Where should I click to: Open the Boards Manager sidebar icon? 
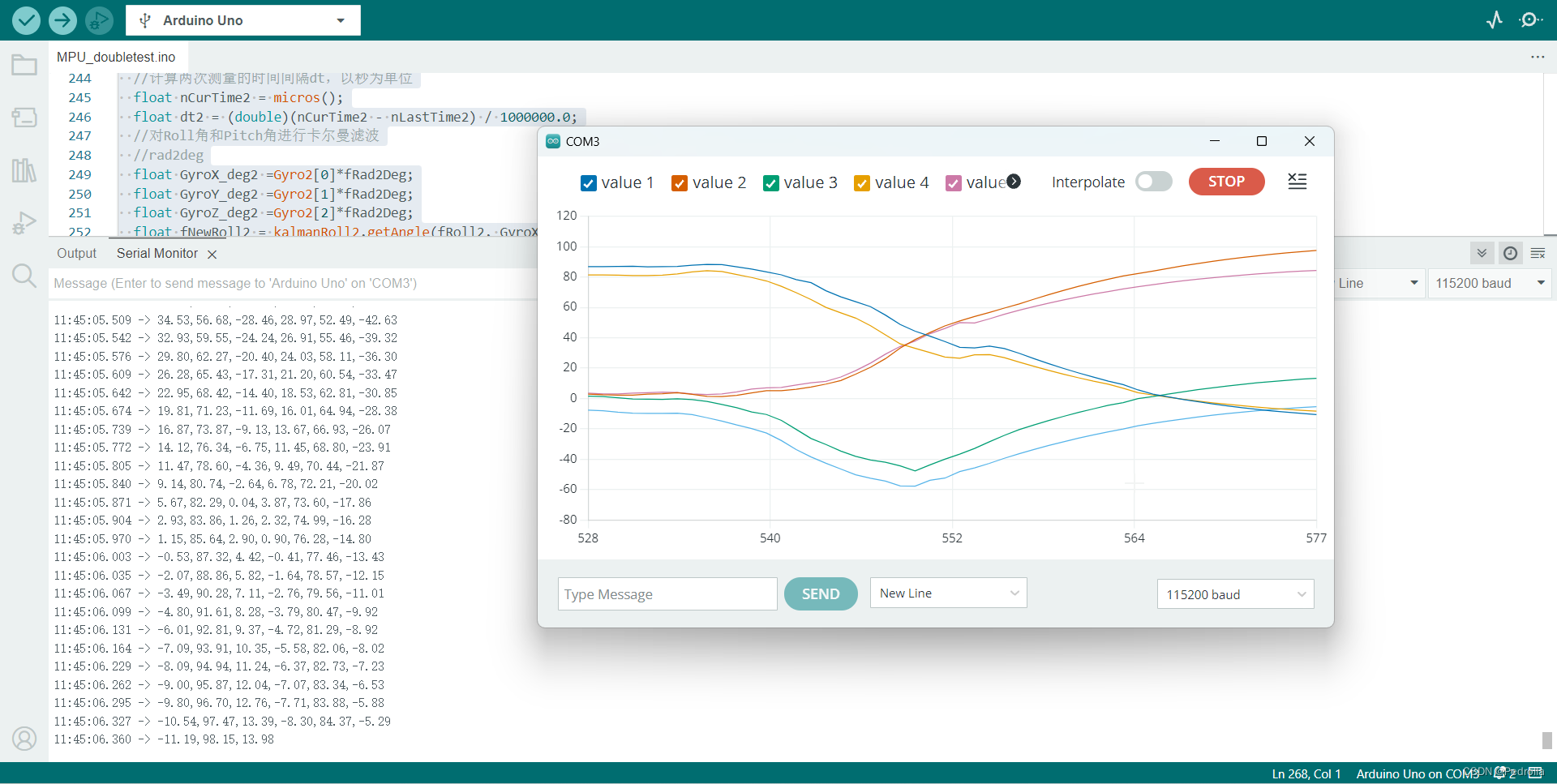click(24, 117)
